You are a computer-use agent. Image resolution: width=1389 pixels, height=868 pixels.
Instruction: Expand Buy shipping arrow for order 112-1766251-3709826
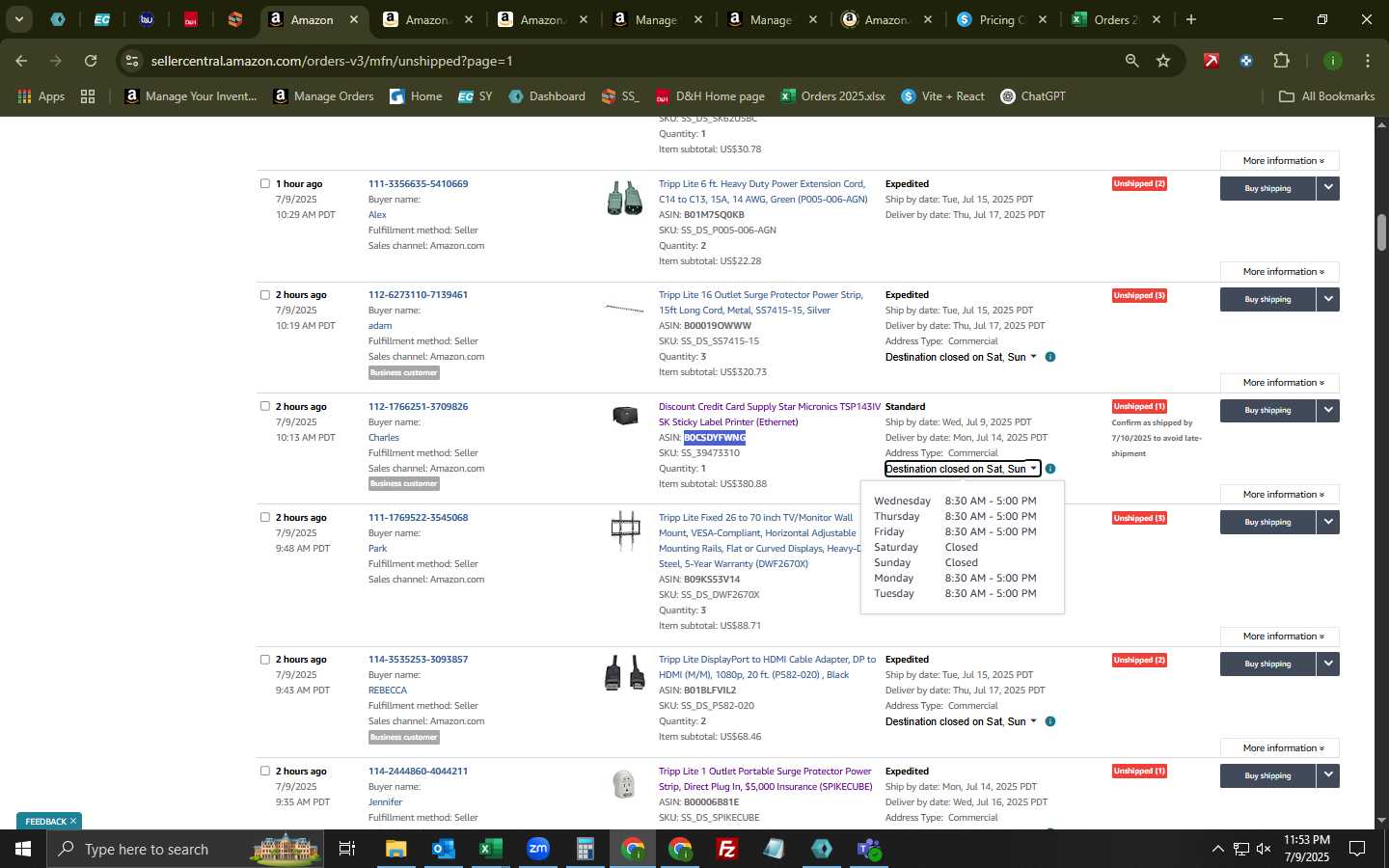[1328, 410]
